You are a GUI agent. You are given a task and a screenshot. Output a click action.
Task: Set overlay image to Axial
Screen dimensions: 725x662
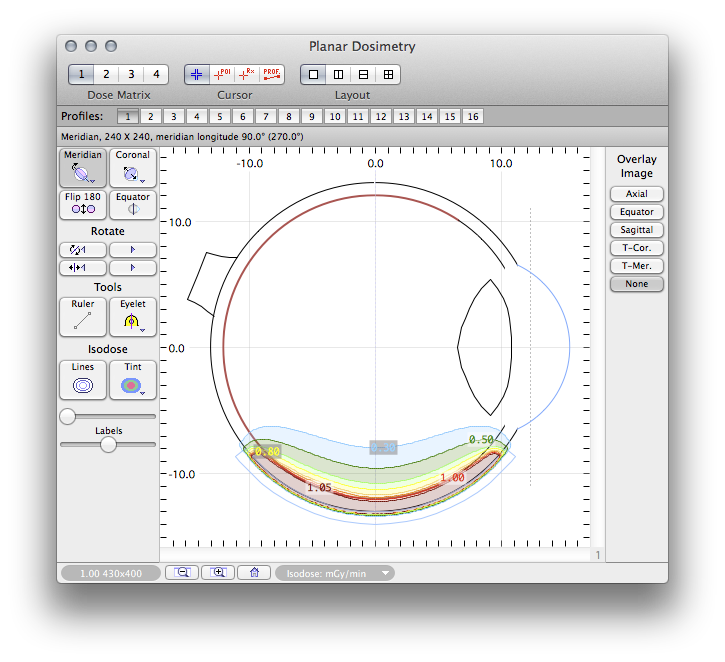[x=637, y=194]
